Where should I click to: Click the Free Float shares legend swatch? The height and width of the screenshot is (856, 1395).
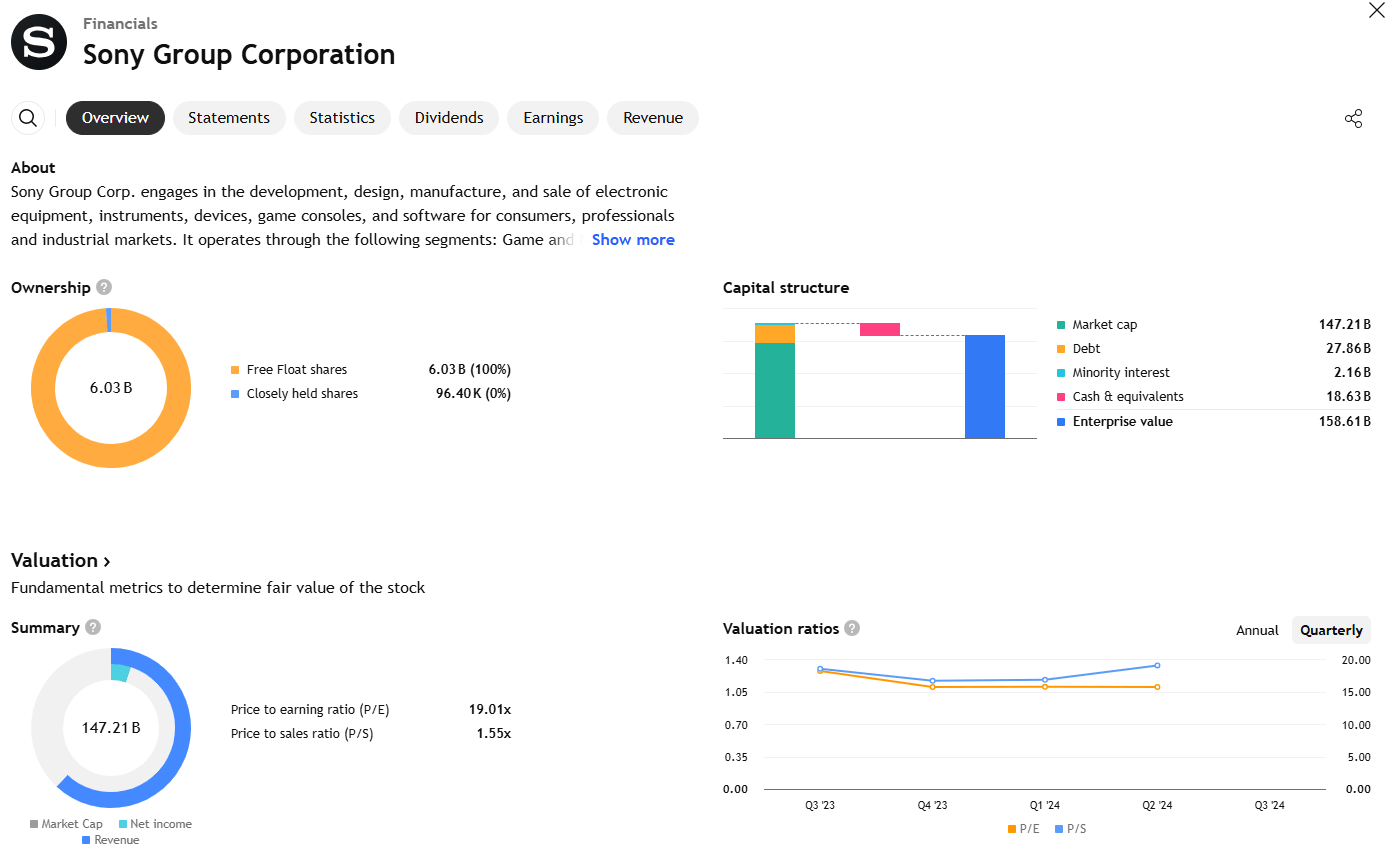[x=235, y=370]
